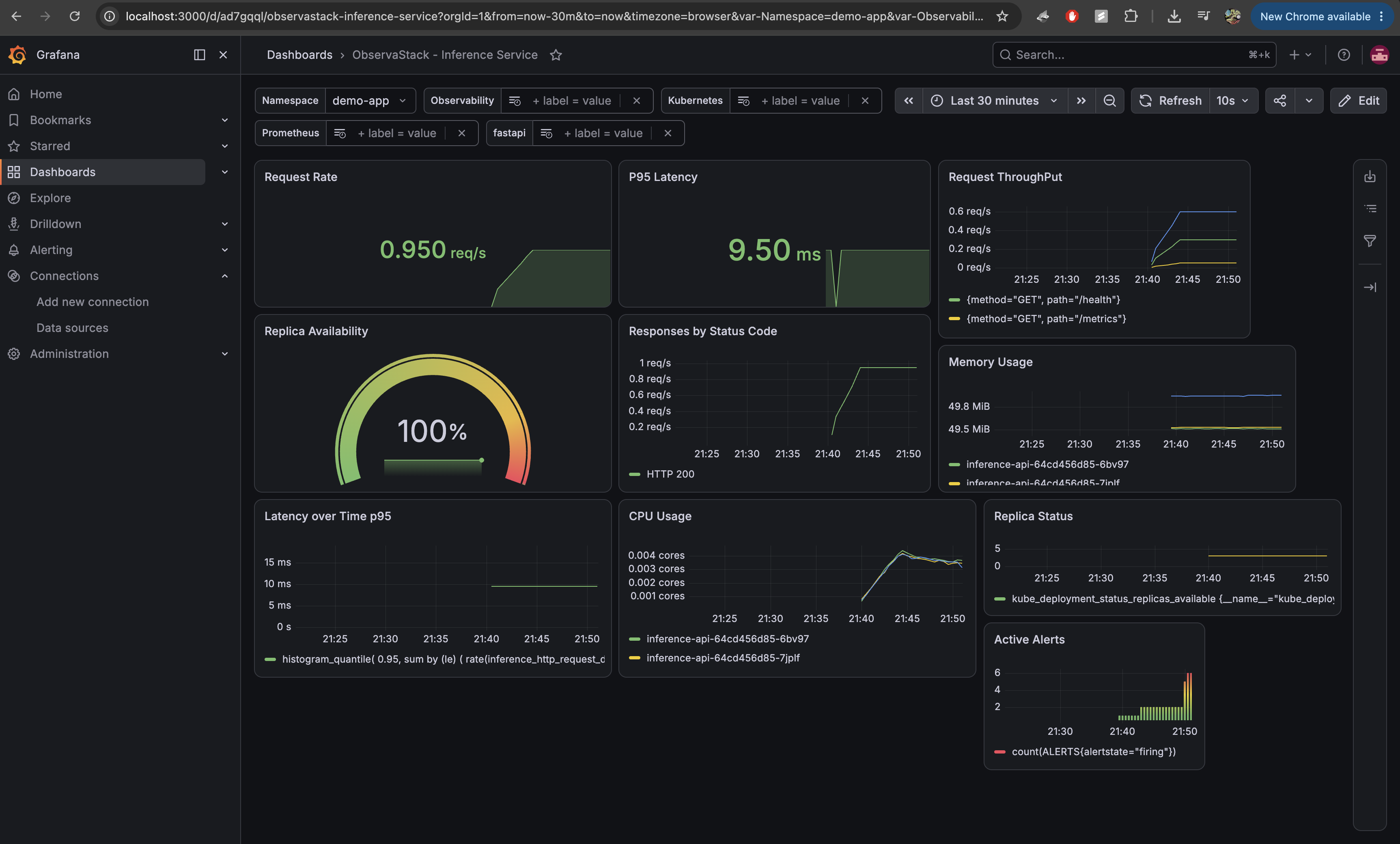Close the Grafana navigation menu
The height and width of the screenshot is (844, 1400).
(223, 55)
